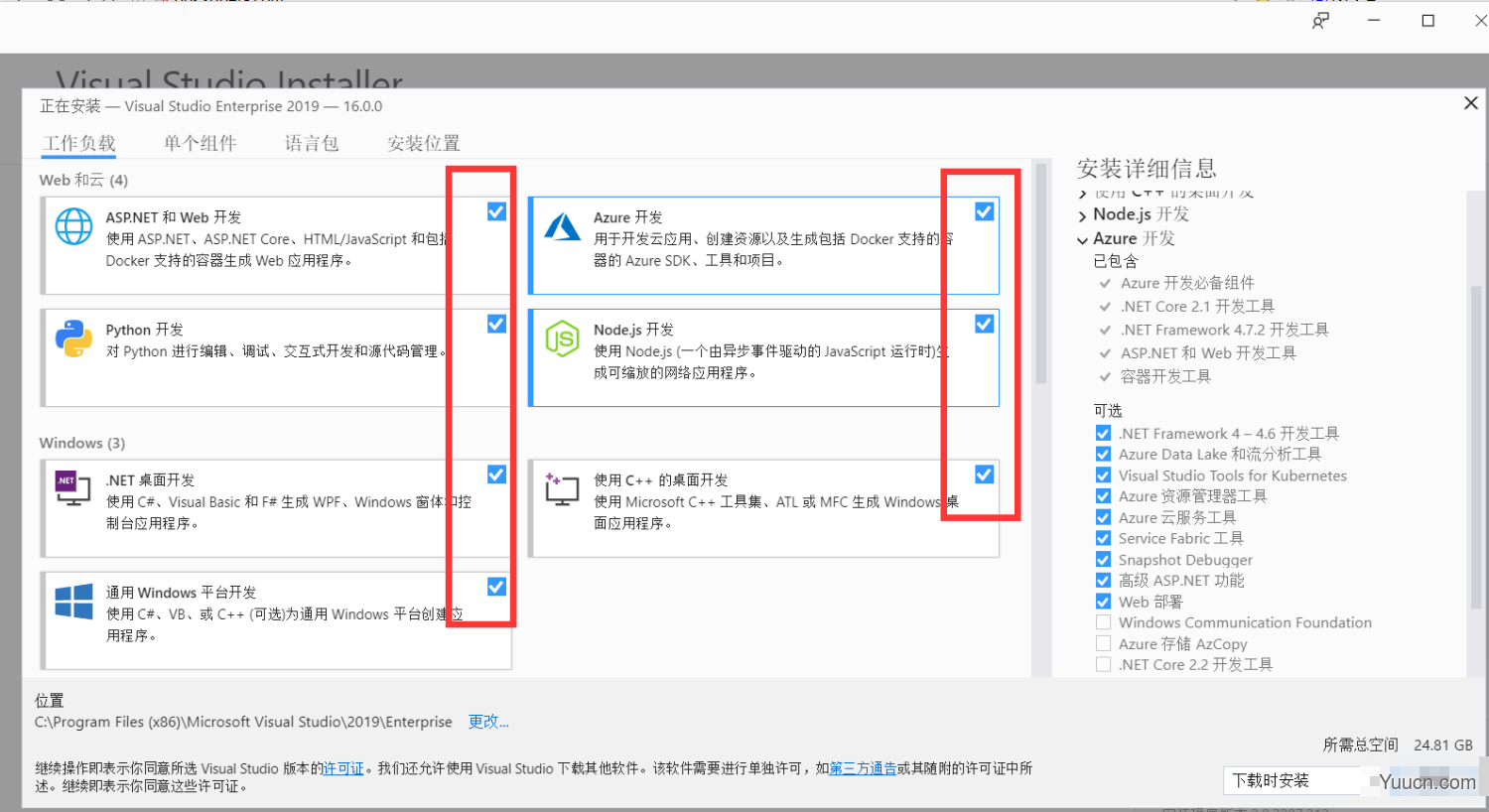Enable Windows Communication Foundation option

coord(1103,622)
